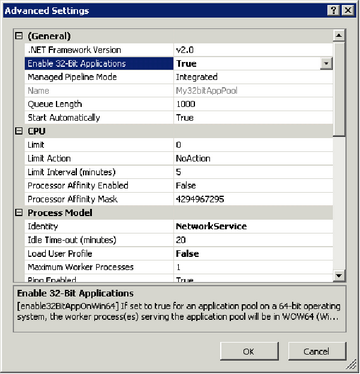This screenshot has width=360, height=374.
Task: Click the scrollbar down arrow
Action: [x=339, y=275]
